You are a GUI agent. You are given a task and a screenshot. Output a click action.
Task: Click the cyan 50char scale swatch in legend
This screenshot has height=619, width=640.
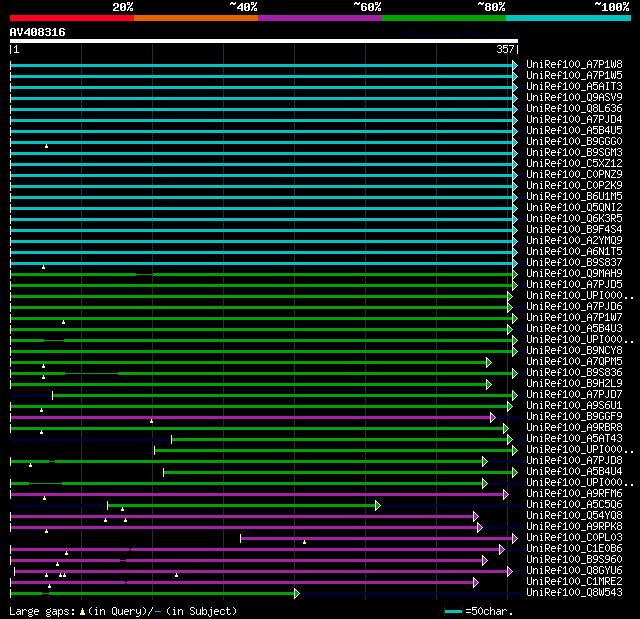click(x=453, y=611)
